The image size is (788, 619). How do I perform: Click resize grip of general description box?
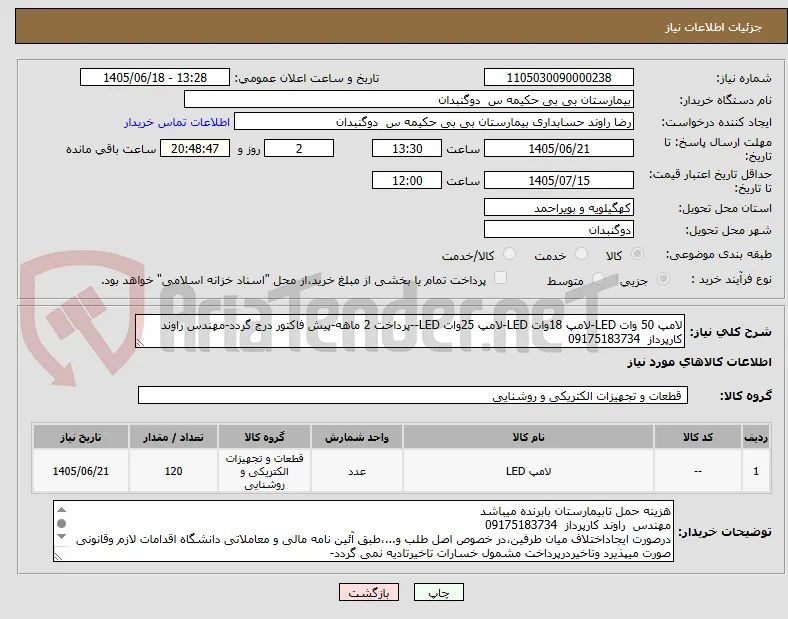pos(140,343)
